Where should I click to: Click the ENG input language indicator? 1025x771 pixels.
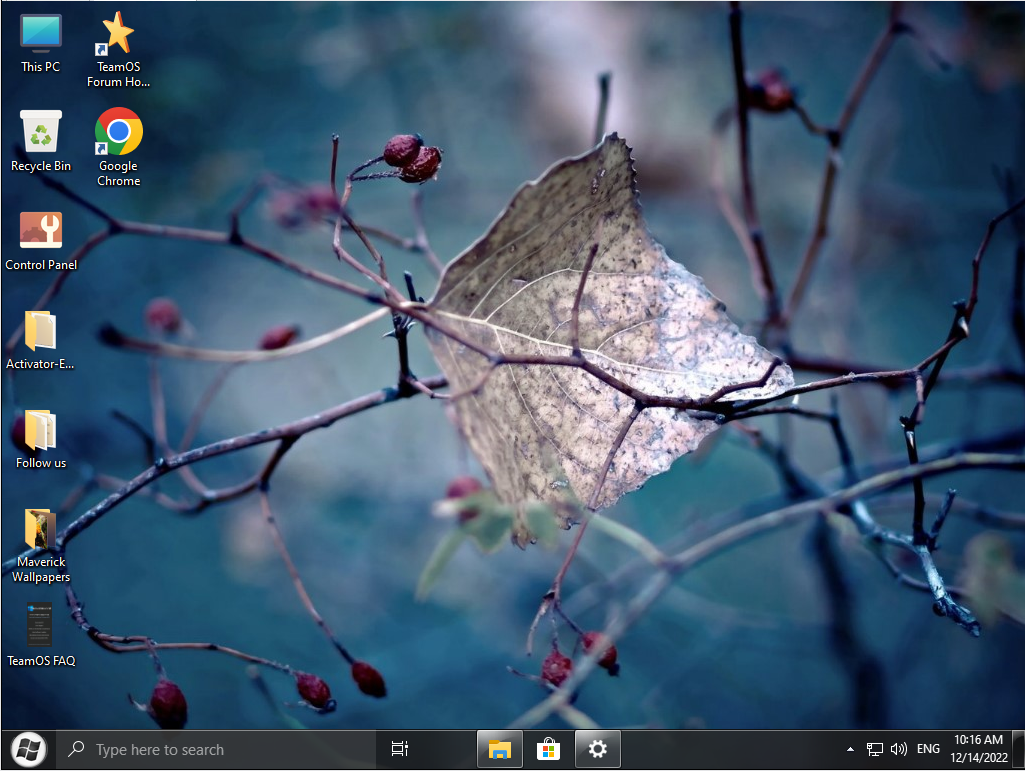(928, 749)
